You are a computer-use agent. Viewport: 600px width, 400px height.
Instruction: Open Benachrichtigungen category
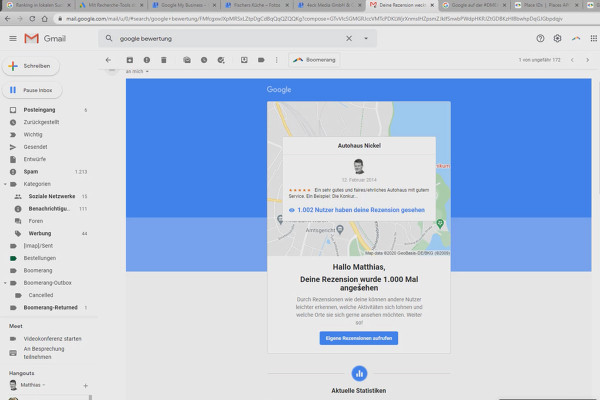point(48,209)
